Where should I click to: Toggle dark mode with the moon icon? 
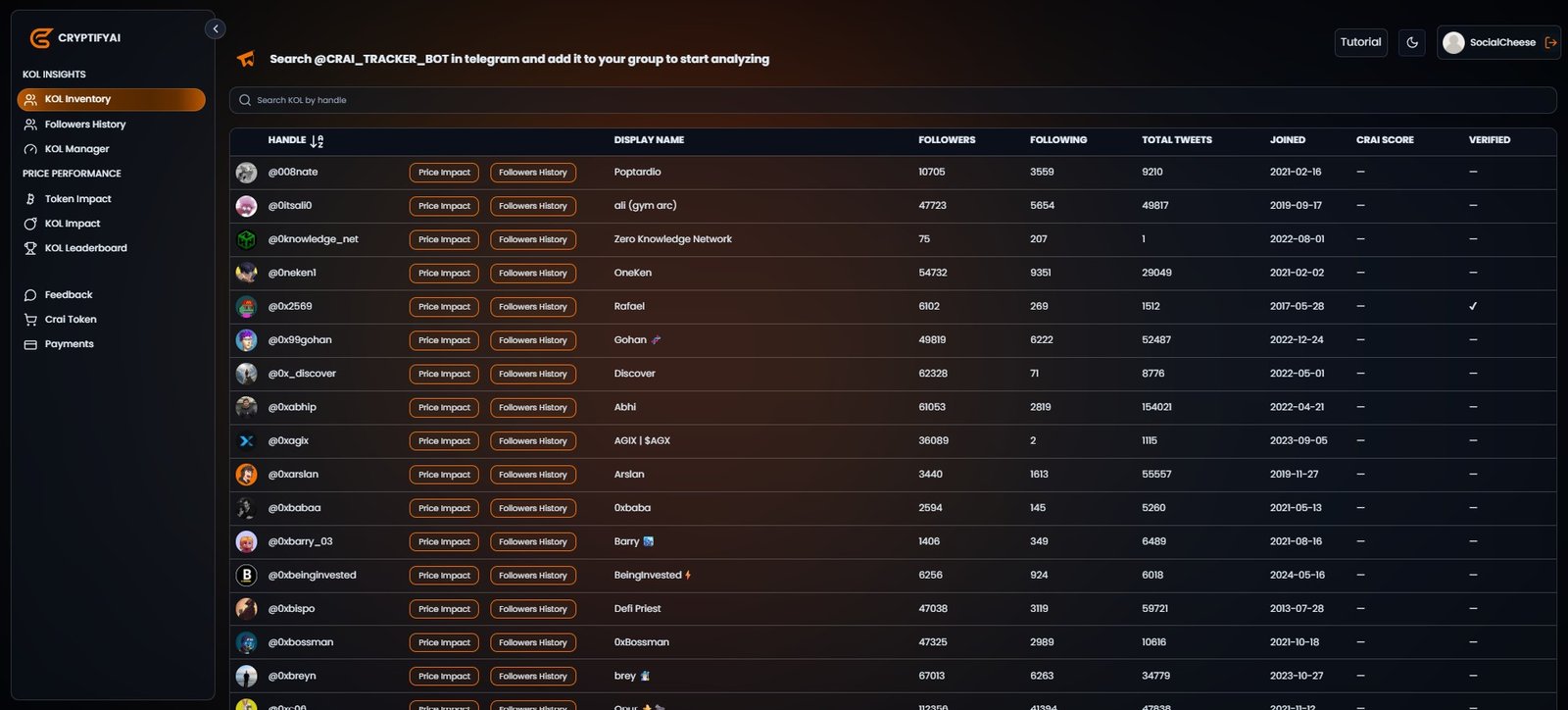(1412, 42)
